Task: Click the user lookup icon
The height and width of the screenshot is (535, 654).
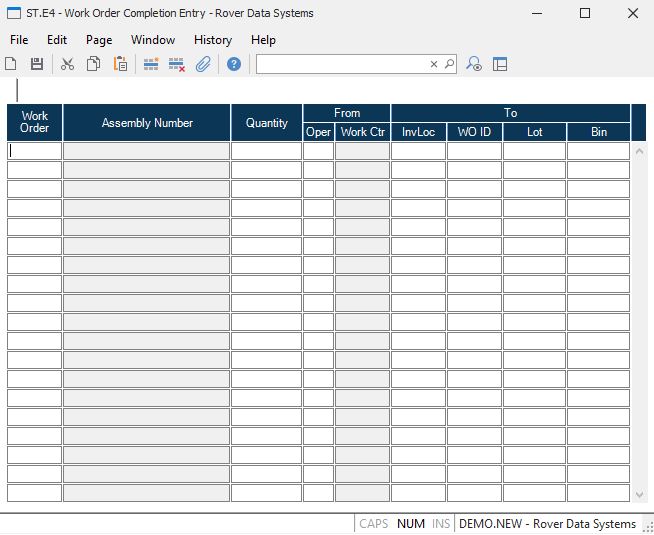Action: coord(475,64)
